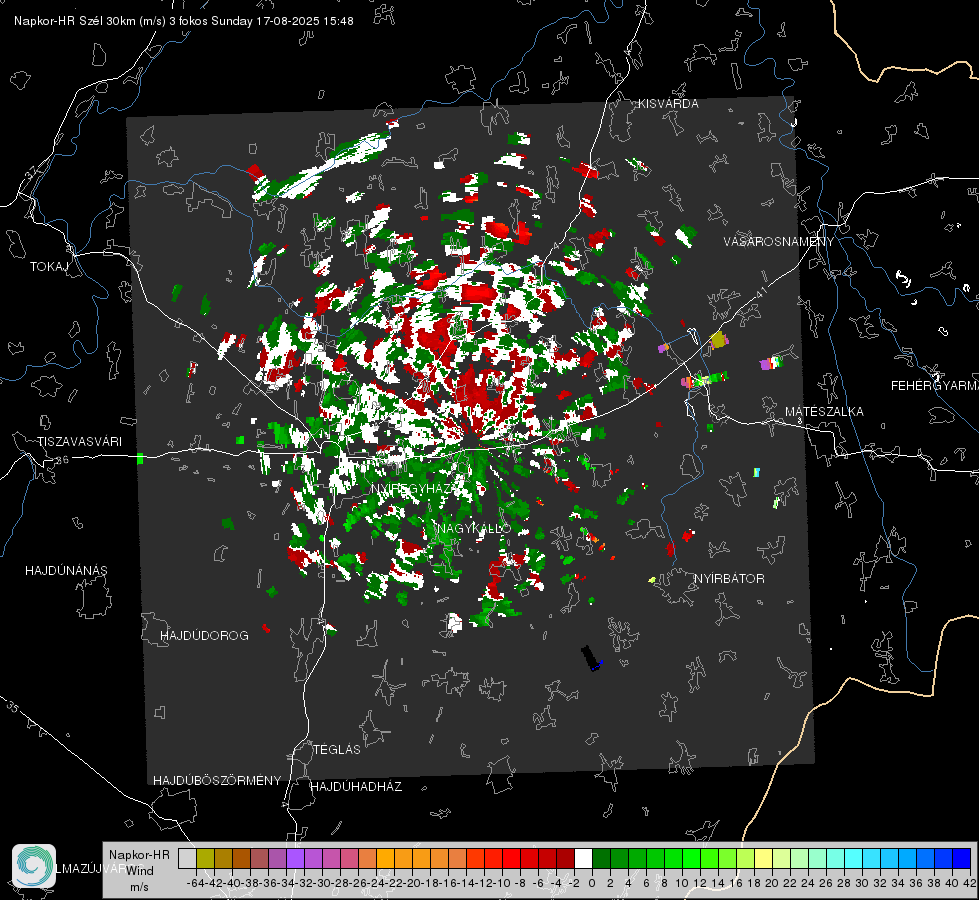This screenshot has height=900, width=979.
Task: Click the 'Wind' legend label
Action: (140, 871)
